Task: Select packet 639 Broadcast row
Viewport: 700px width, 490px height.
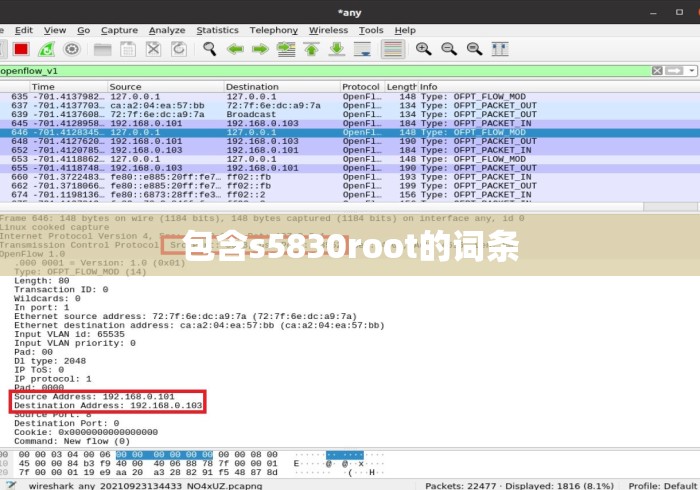Action: 350,115
